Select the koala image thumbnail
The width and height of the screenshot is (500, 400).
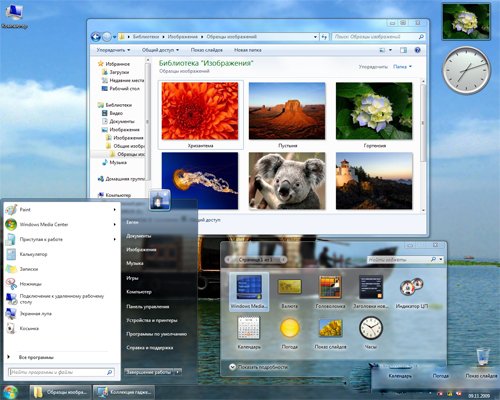click(x=287, y=181)
